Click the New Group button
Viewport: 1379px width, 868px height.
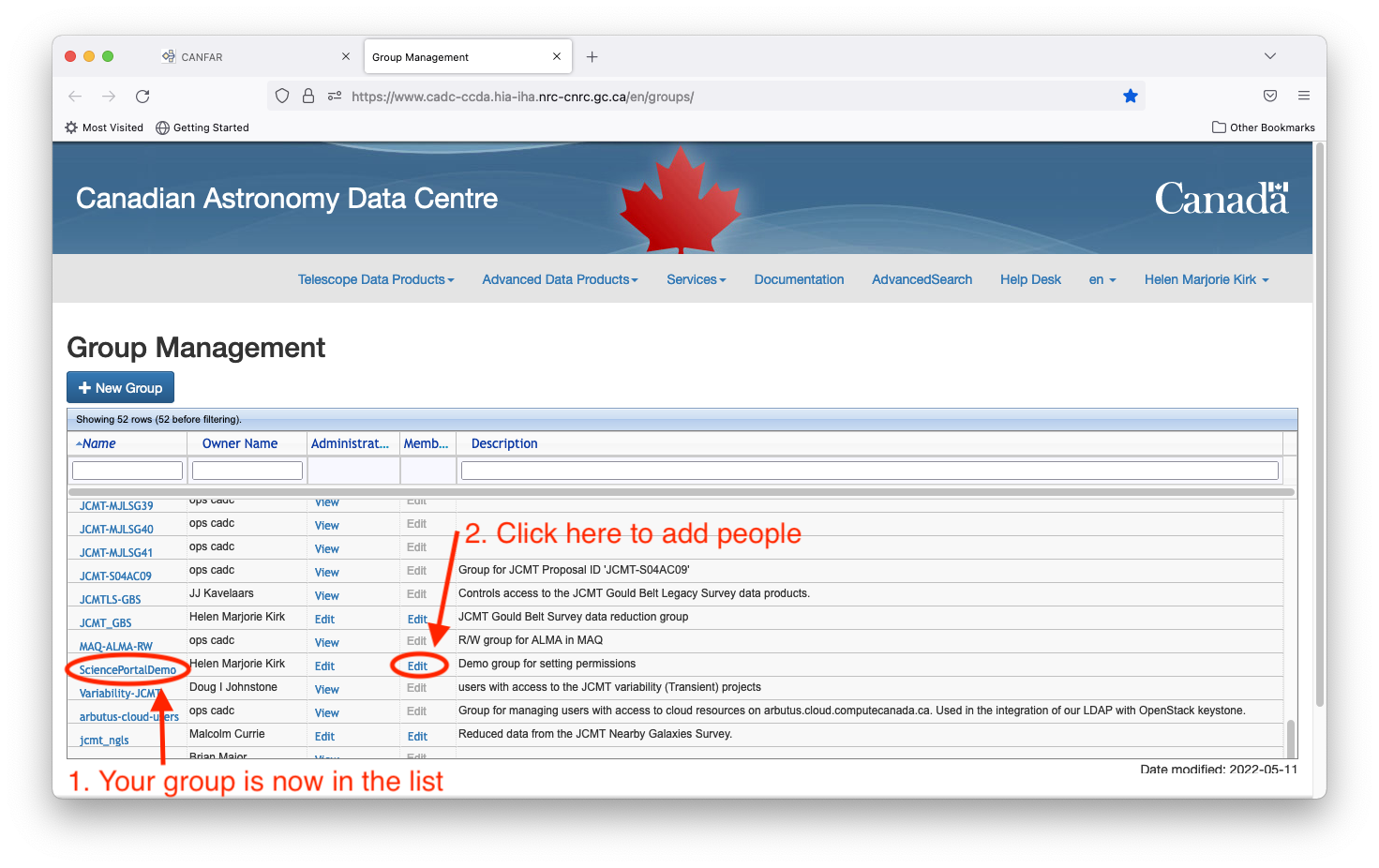click(x=120, y=388)
